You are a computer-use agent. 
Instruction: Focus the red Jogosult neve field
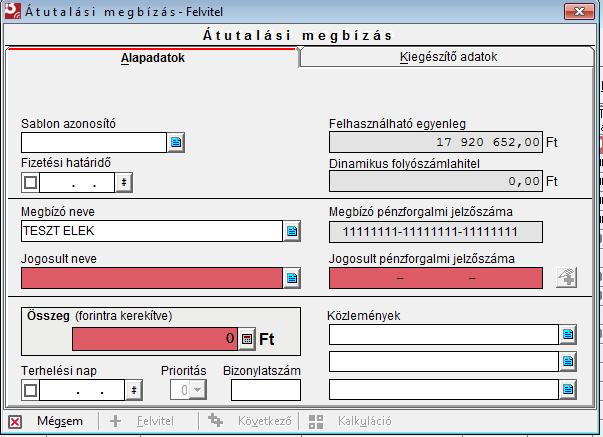tap(152, 278)
